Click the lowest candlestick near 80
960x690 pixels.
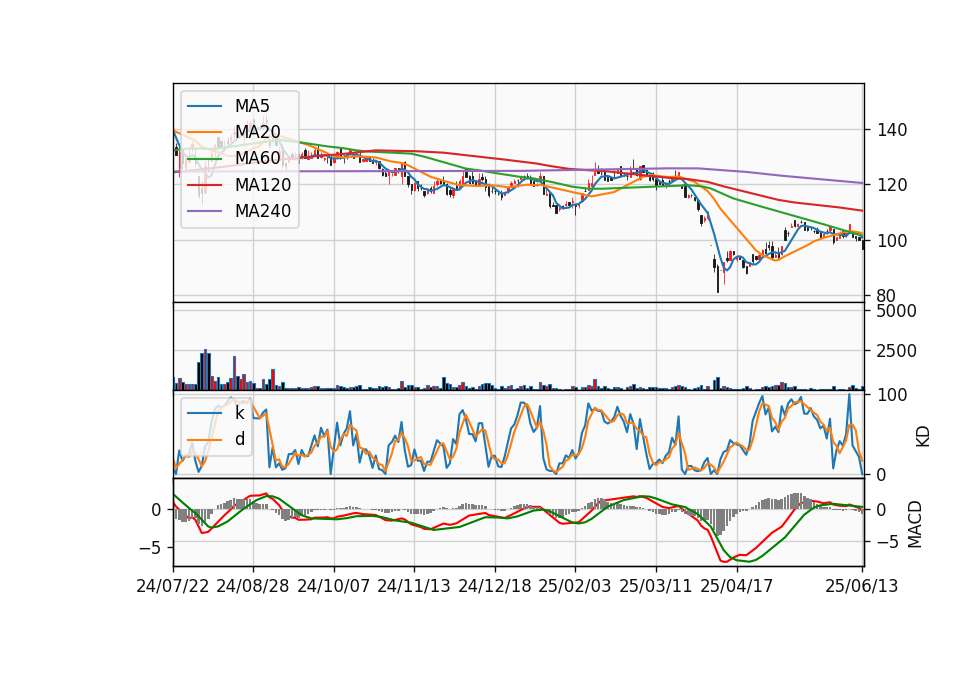tap(718, 279)
